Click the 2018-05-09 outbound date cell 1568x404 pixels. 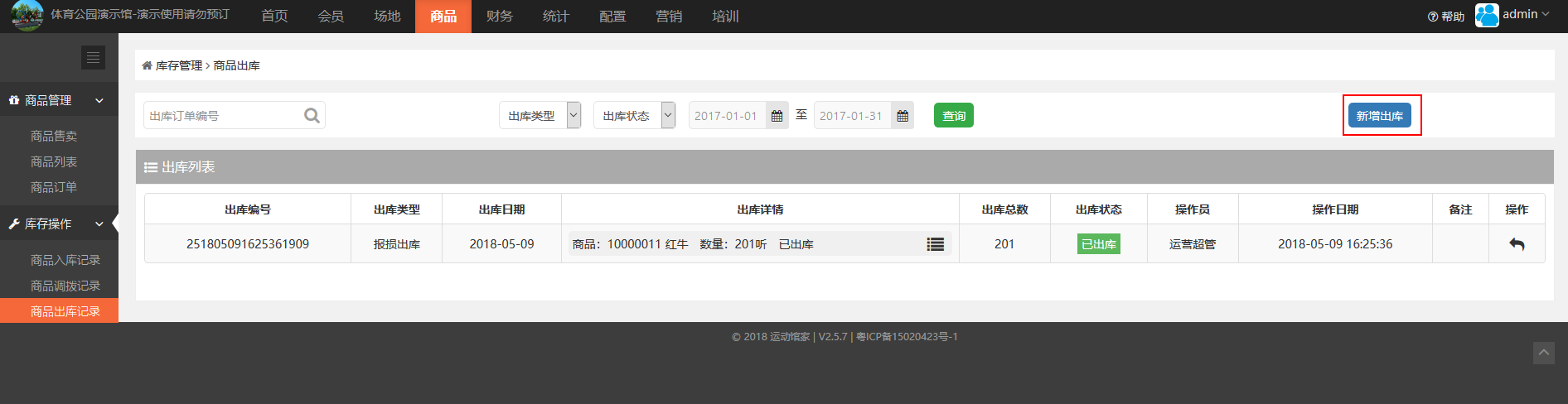click(x=502, y=244)
